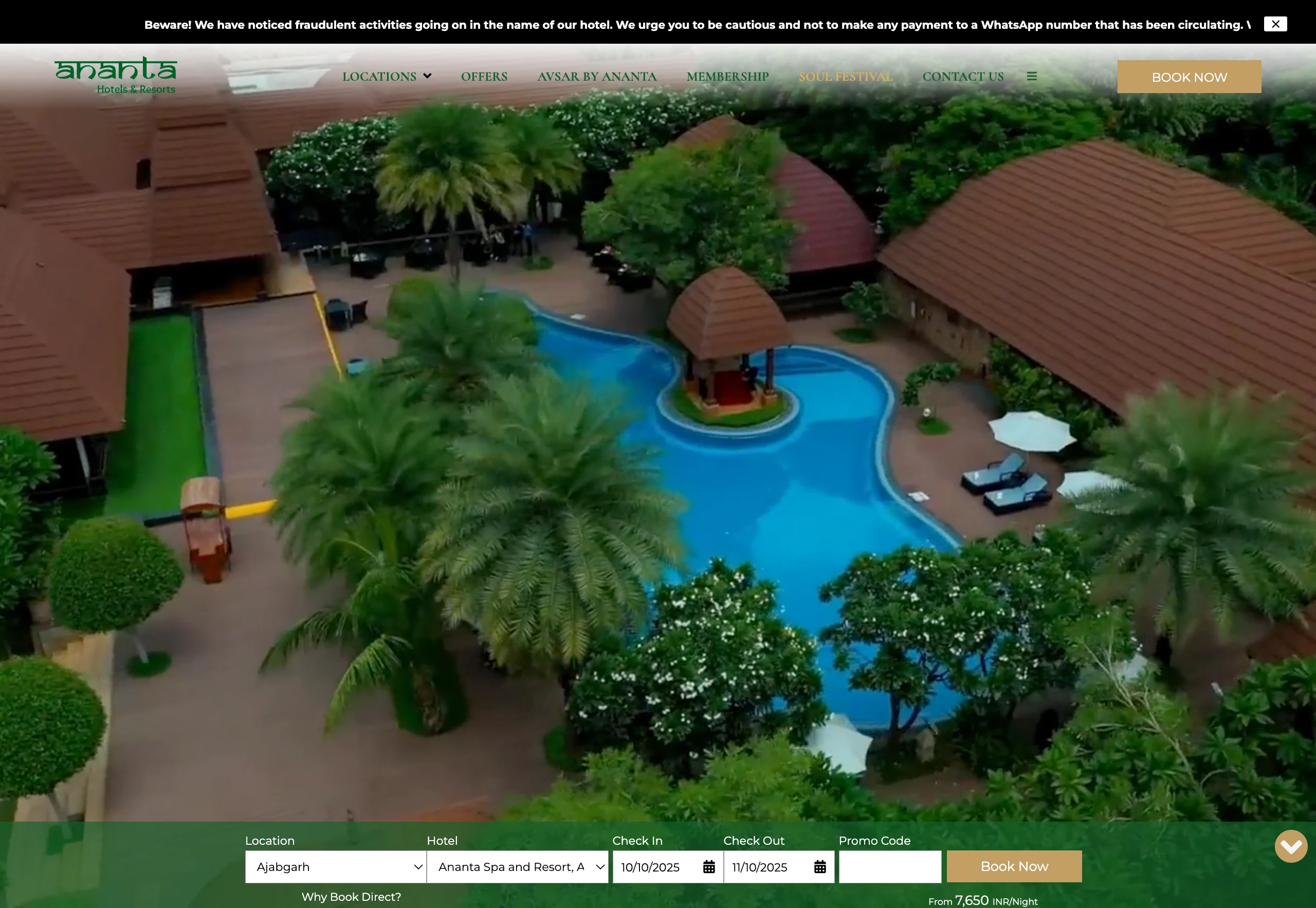1316x908 pixels.
Task: Go to Offers page
Action: 484,76
